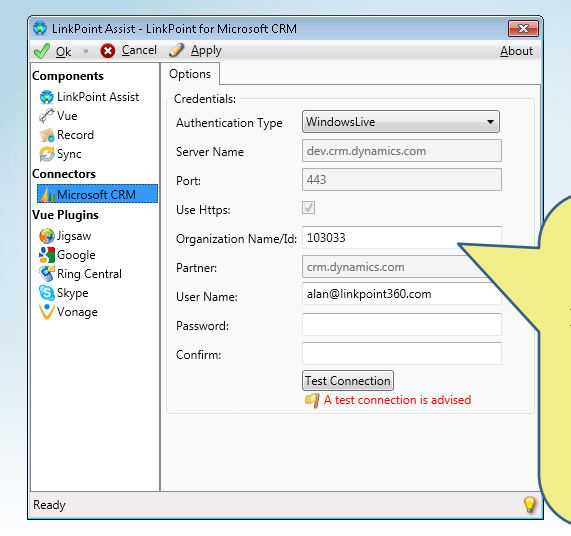Select the Ring Central plugin icon

point(47,274)
